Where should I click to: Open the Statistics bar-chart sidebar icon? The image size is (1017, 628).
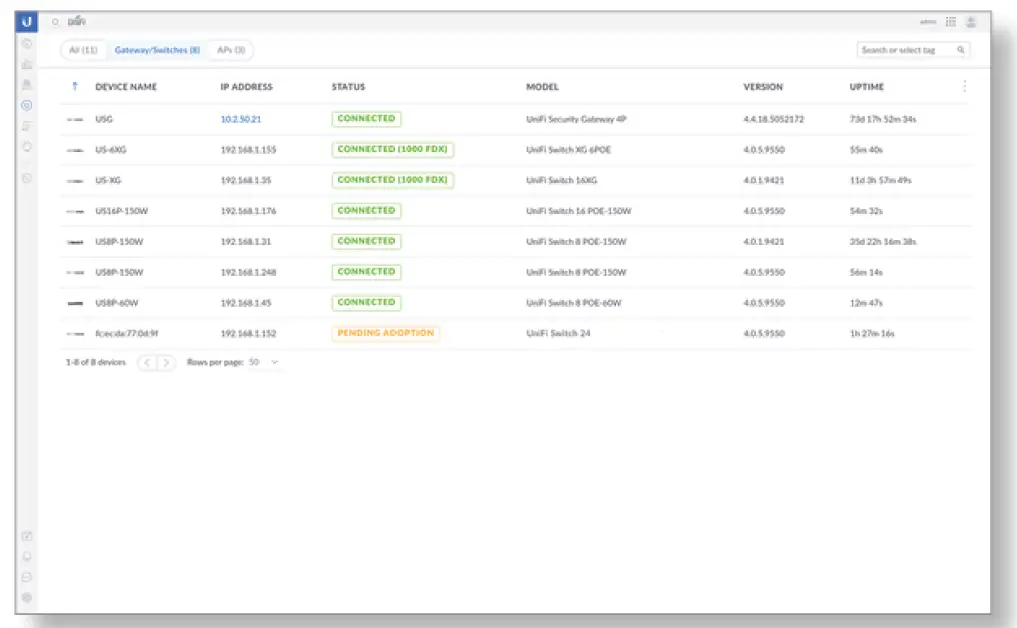pos(27,64)
